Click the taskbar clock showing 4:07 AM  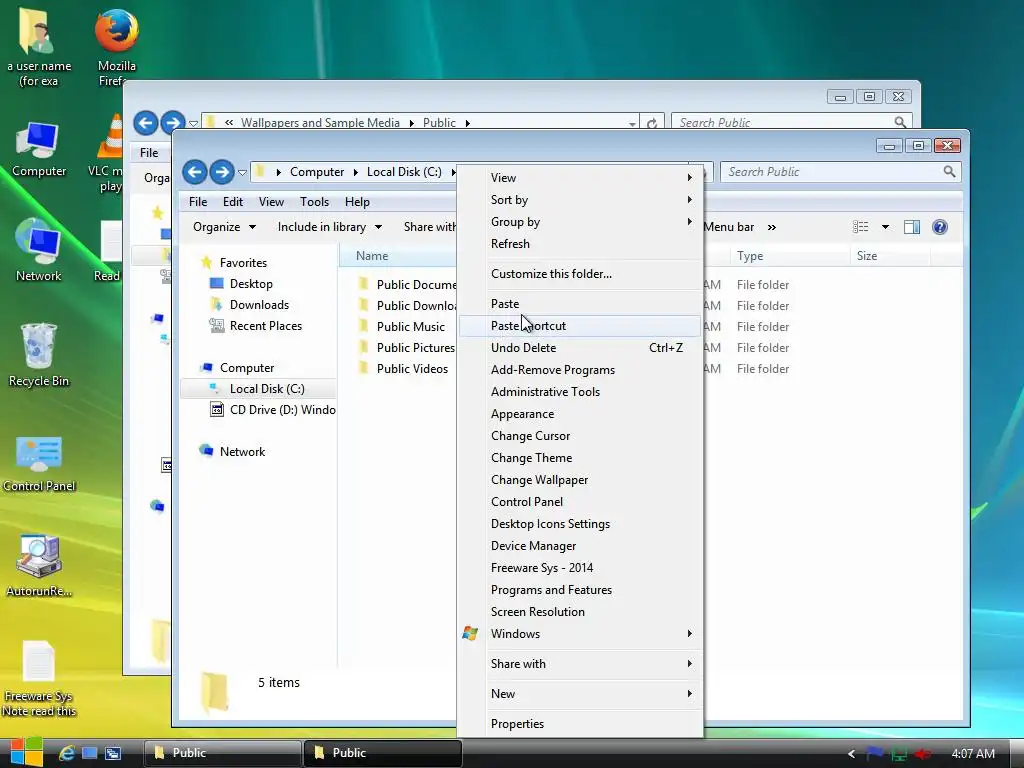coord(973,753)
